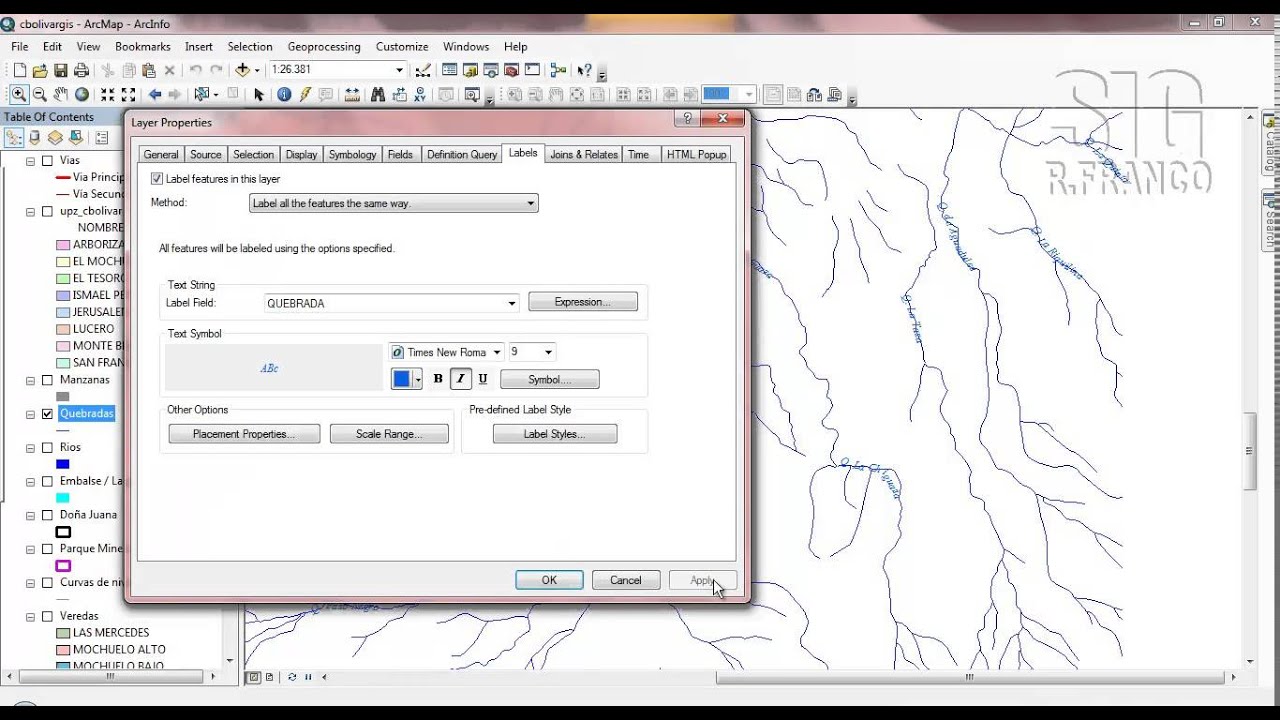This screenshot has height=720, width=1280.
Task: Open the font size 9 dropdown
Action: pos(548,352)
